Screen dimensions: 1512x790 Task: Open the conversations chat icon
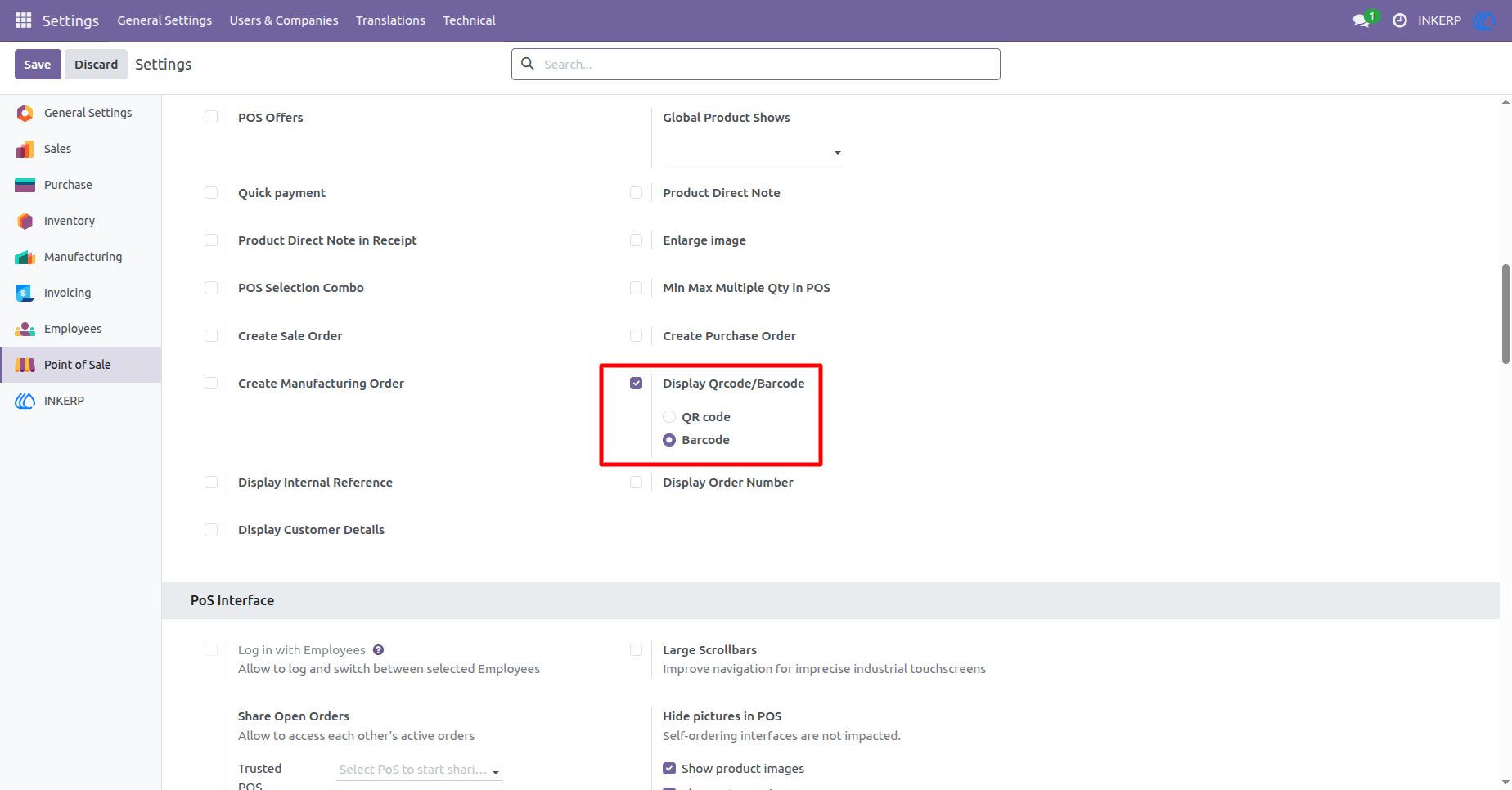[x=1361, y=20]
